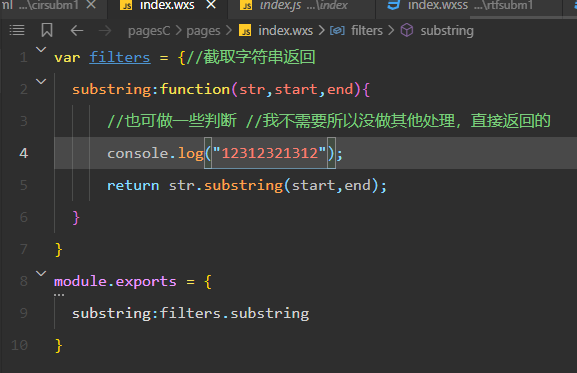Close the cirsubm1 tab

91,5
